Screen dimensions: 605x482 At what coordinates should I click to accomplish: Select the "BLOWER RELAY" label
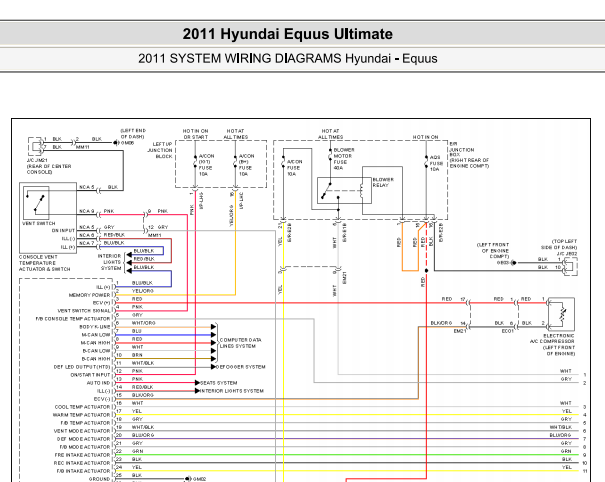(x=383, y=182)
